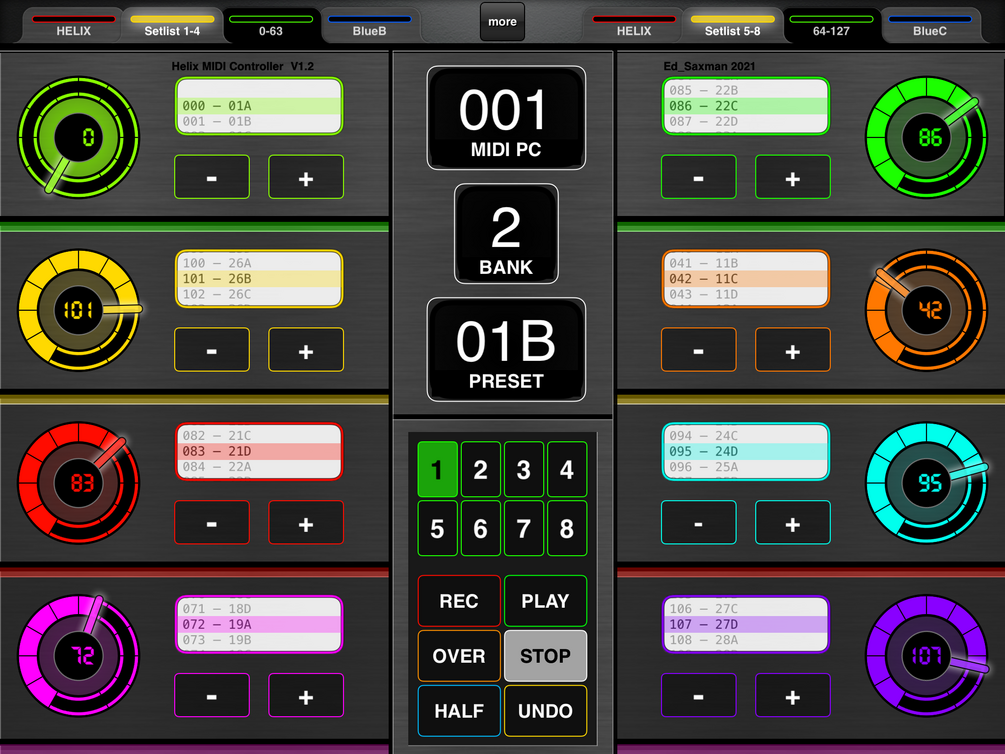This screenshot has width=1005, height=754.
Task: Open the BlueB tab
Action: click(x=369, y=26)
